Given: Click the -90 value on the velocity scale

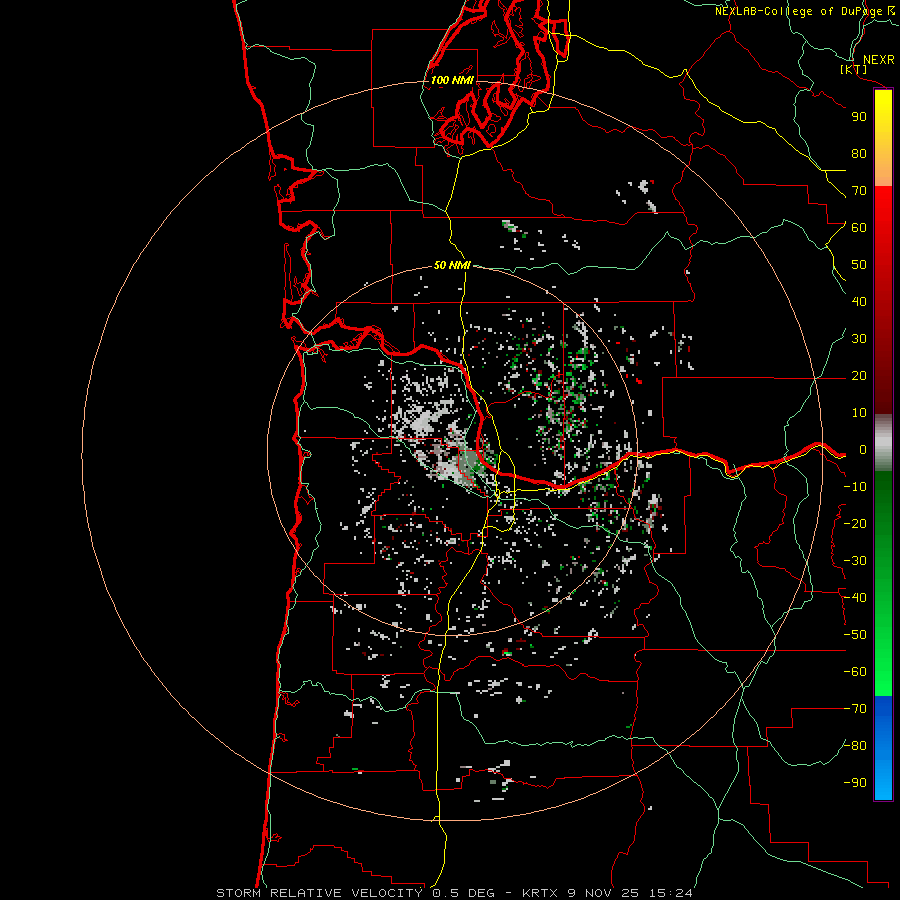Looking at the screenshot, I should click(x=855, y=783).
